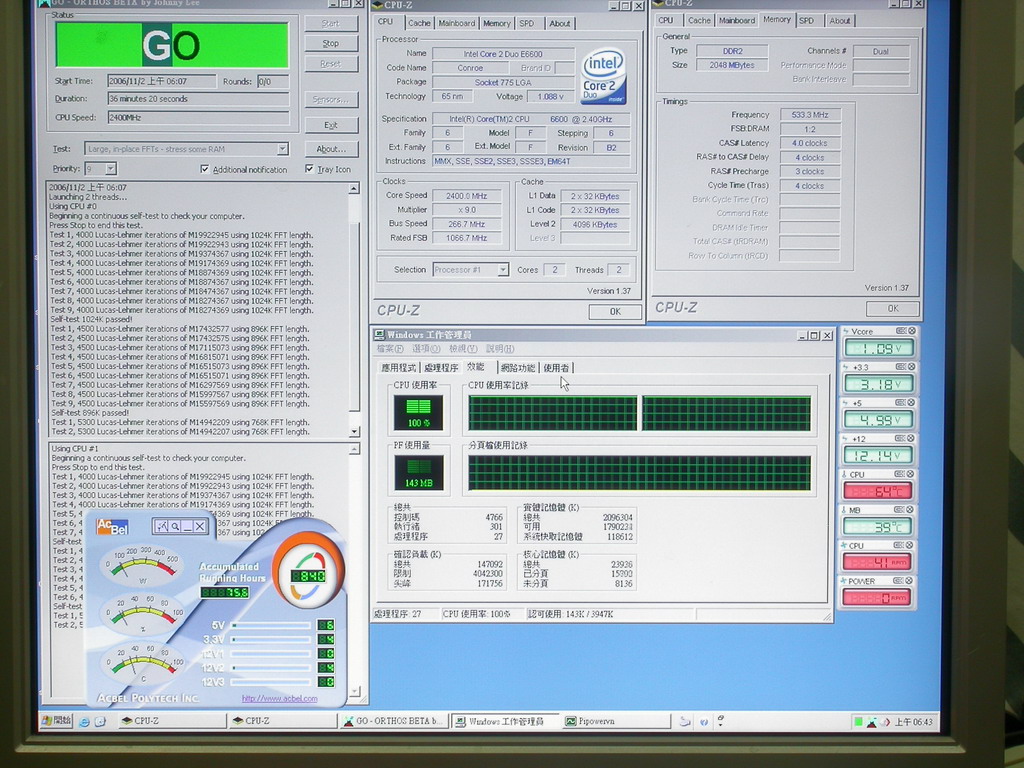Open settings icon on the +5 voltage widget

coord(901,402)
